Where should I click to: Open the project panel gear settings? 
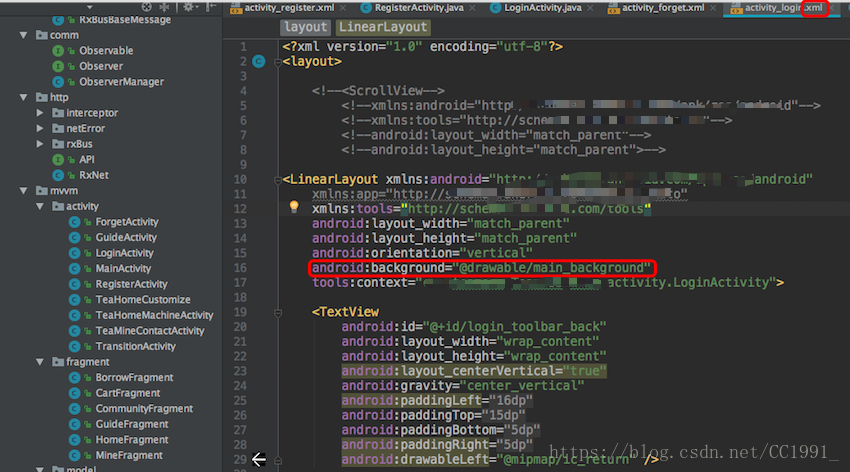[188, 7]
